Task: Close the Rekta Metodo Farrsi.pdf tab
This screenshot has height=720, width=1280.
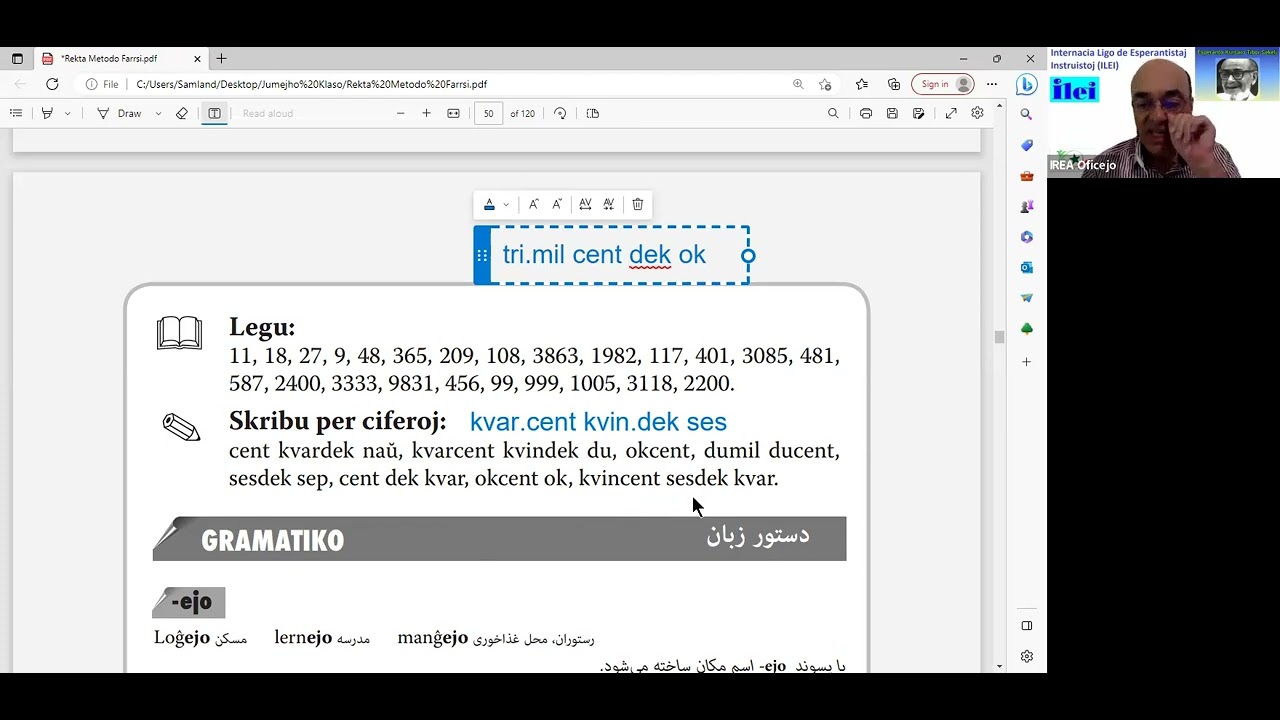Action: pos(197,59)
